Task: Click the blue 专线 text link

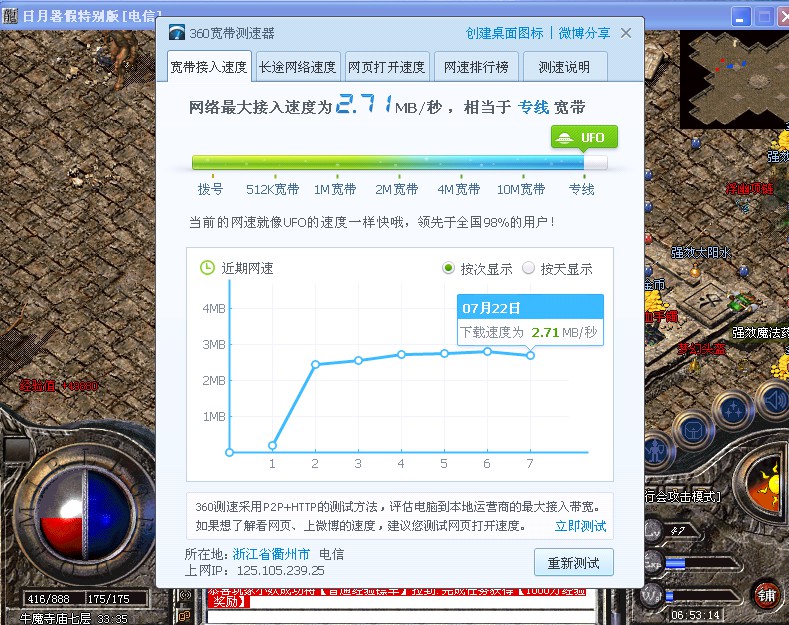Action: [533, 107]
